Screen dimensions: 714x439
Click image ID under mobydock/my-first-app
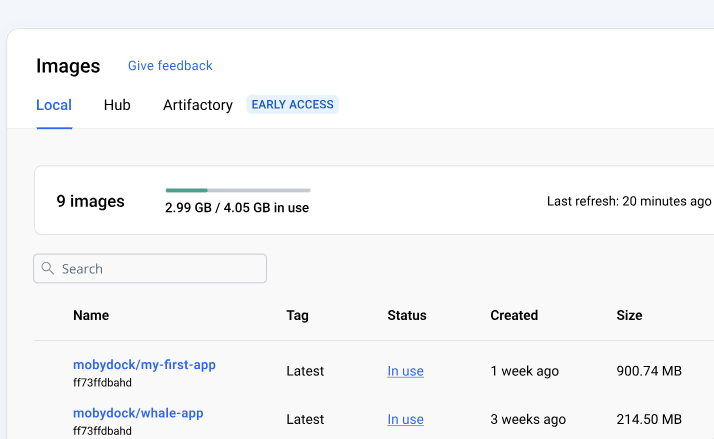click(102, 383)
